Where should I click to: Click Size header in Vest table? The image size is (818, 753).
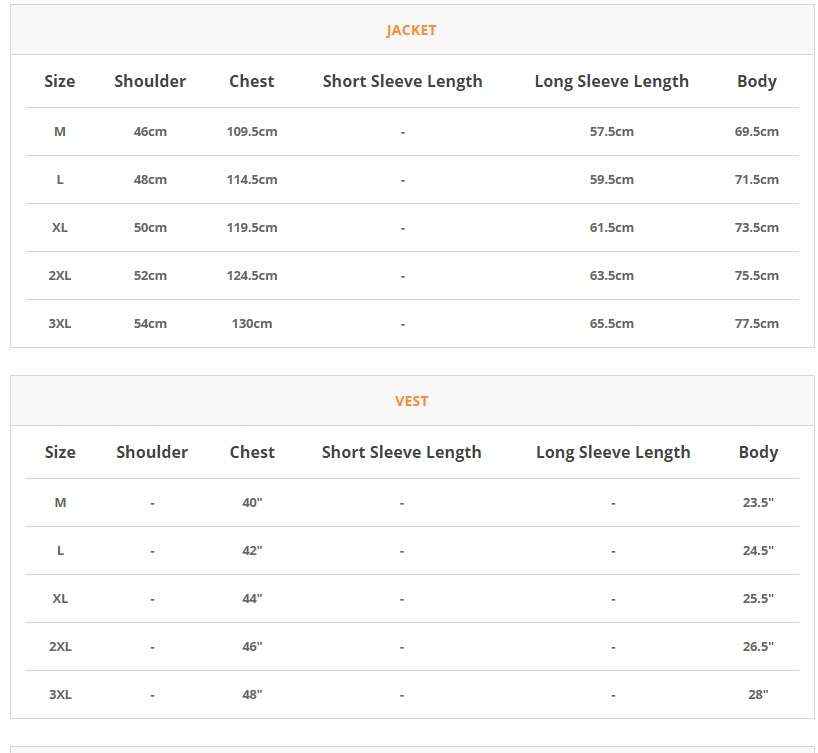click(x=60, y=452)
